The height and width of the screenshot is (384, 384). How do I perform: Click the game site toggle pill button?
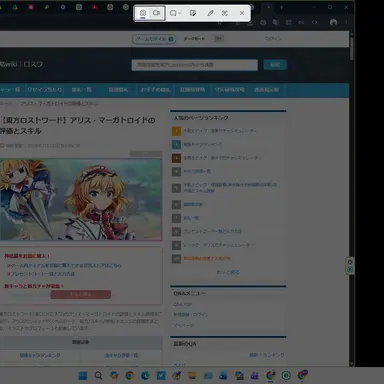154,39
